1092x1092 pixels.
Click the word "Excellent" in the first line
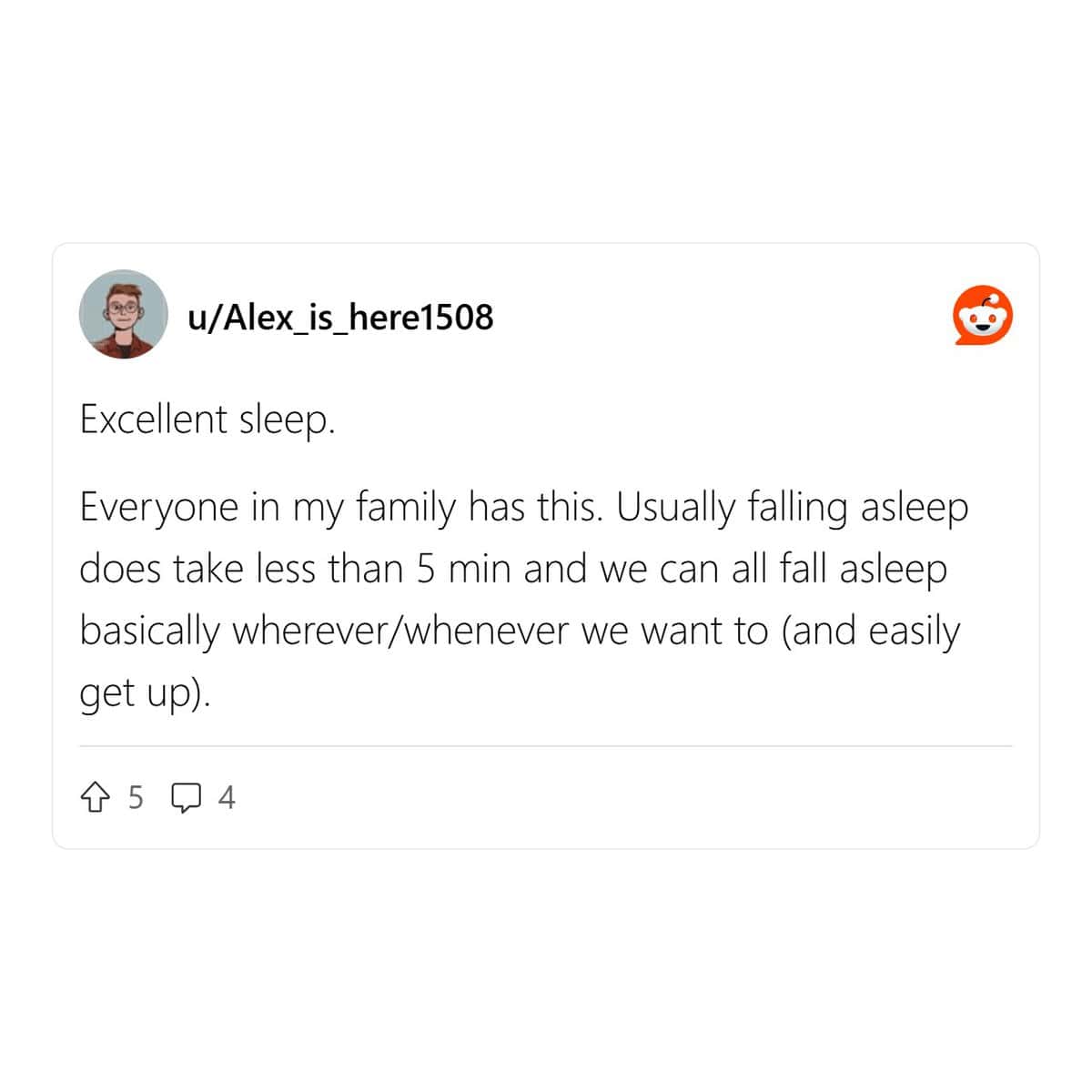(154, 420)
